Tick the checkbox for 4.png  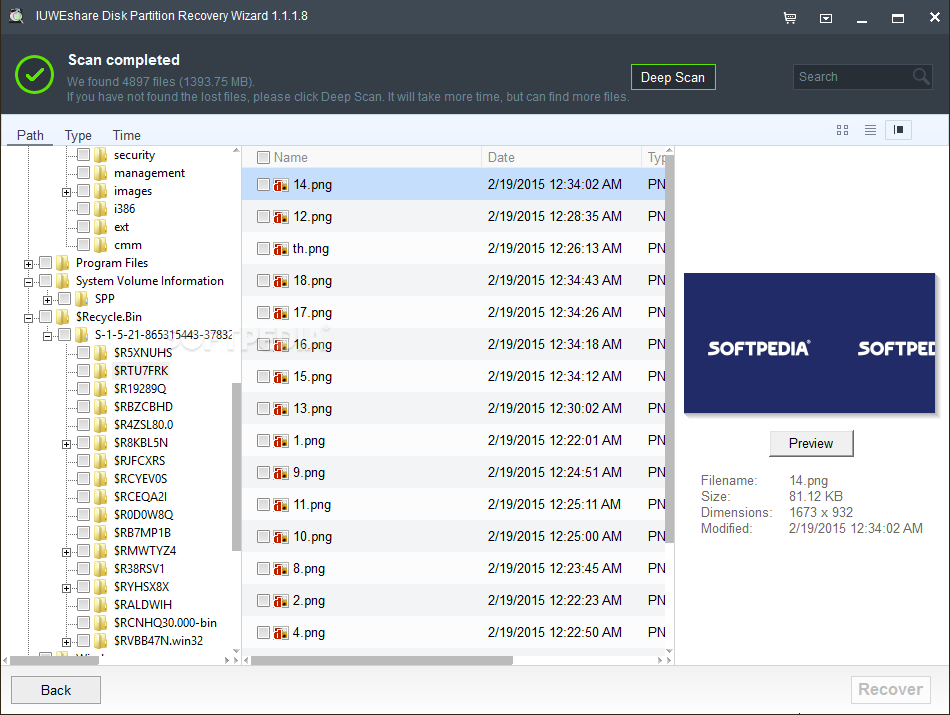click(x=263, y=633)
